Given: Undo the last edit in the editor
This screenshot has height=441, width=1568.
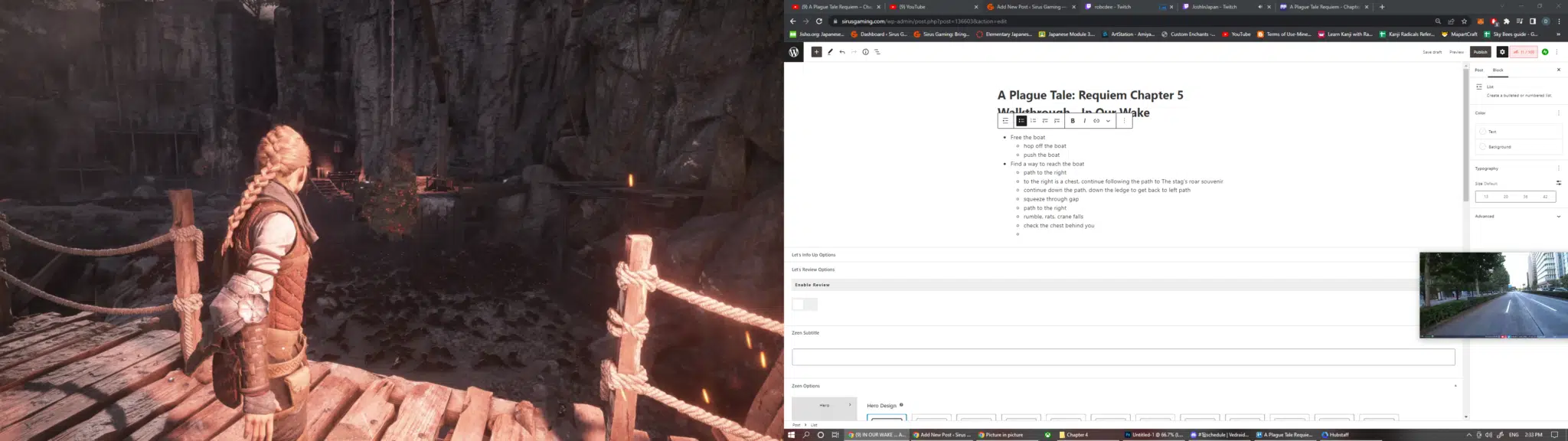Looking at the screenshot, I should coord(842,52).
